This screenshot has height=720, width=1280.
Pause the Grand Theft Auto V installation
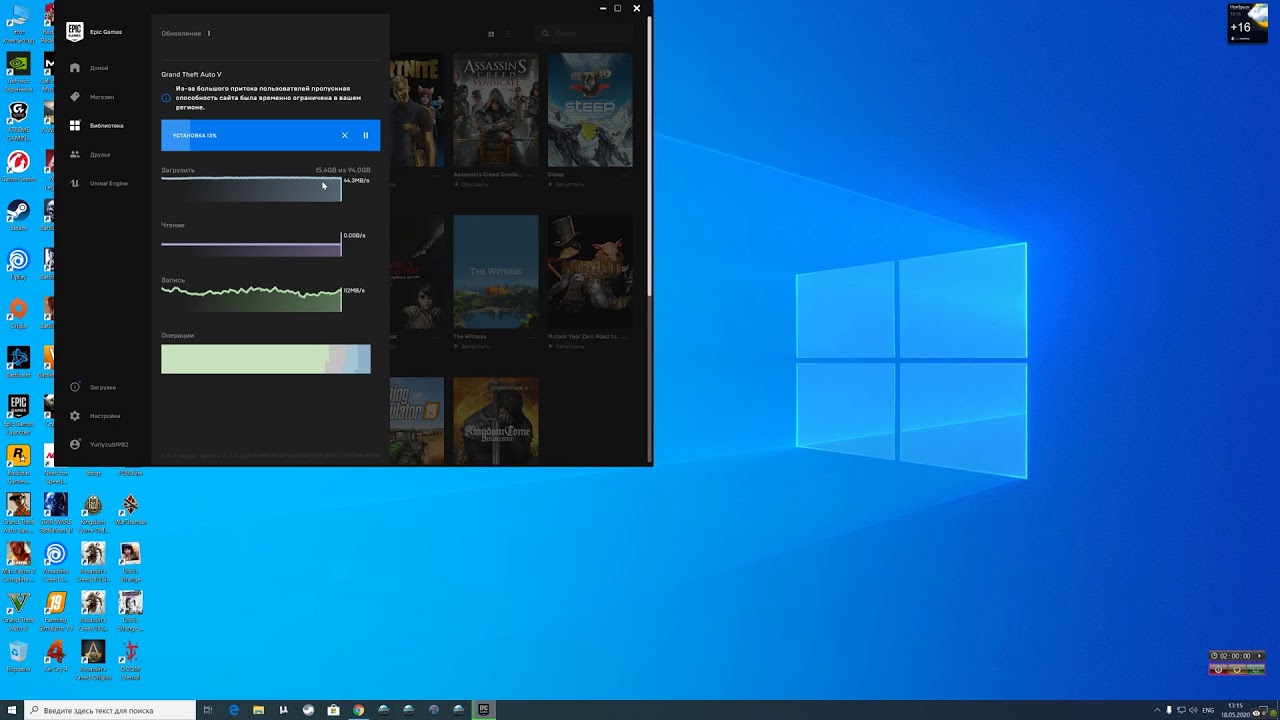tap(366, 135)
